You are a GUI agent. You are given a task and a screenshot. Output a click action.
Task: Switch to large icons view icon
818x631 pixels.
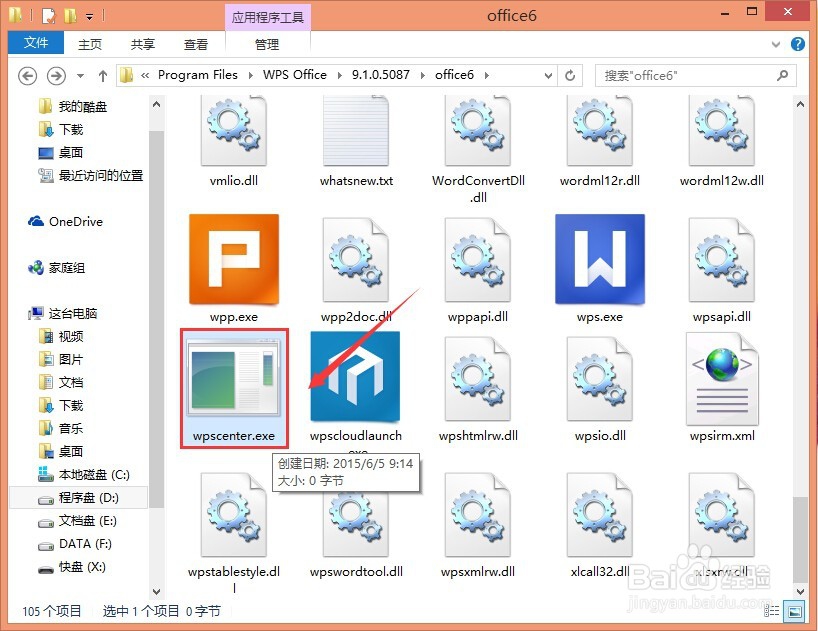coord(795,611)
